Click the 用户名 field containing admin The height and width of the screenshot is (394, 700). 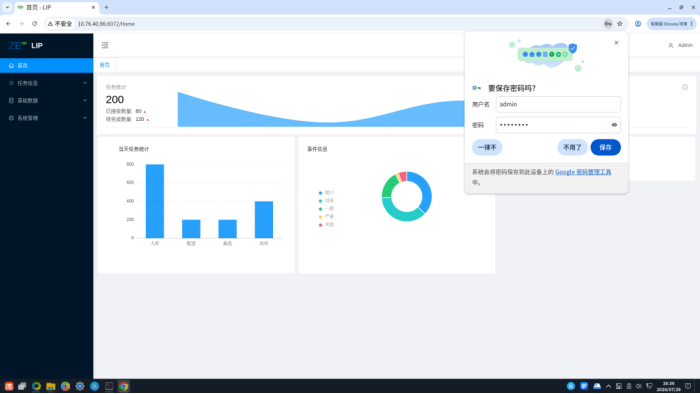558,104
